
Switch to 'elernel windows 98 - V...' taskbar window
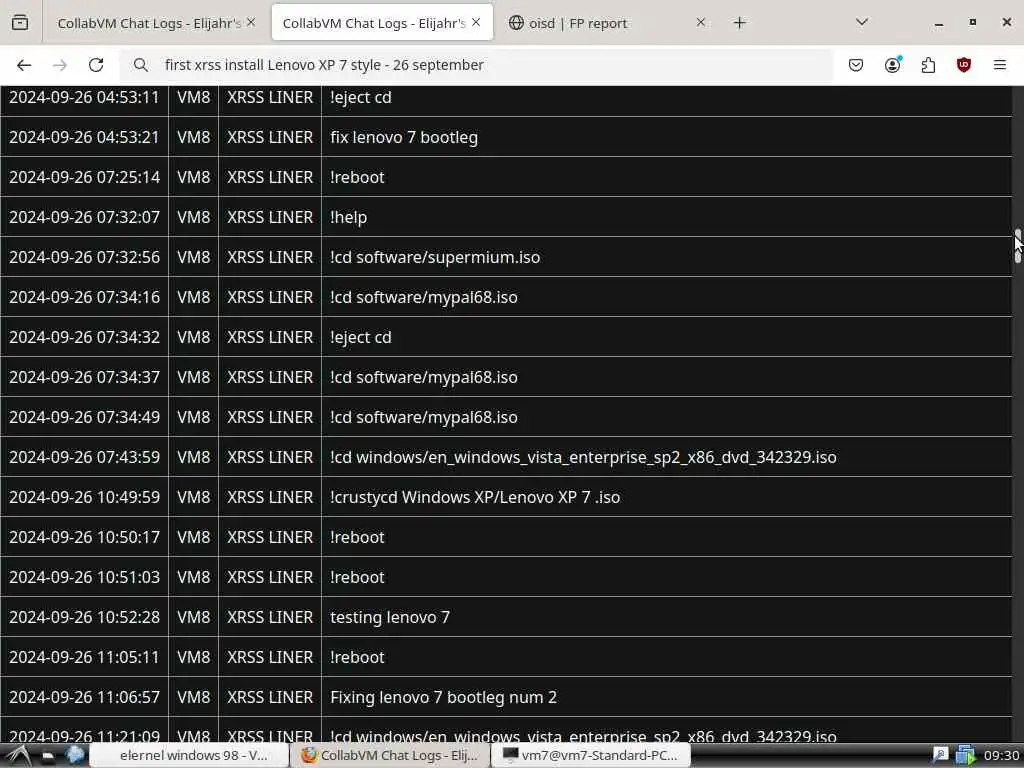pyautogui.click(x=189, y=756)
